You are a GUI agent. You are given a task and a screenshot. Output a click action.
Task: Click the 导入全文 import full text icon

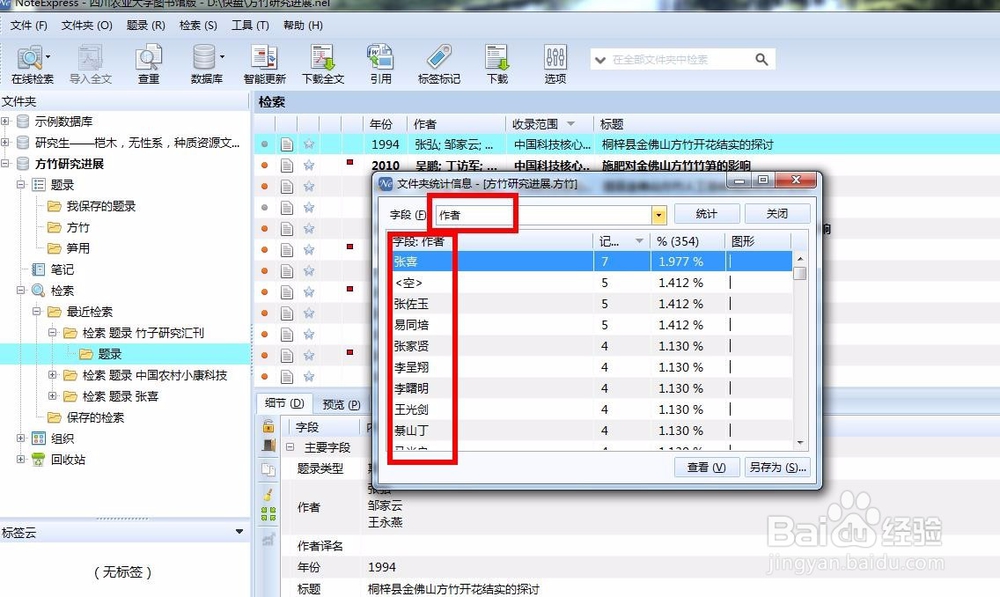(91, 64)
